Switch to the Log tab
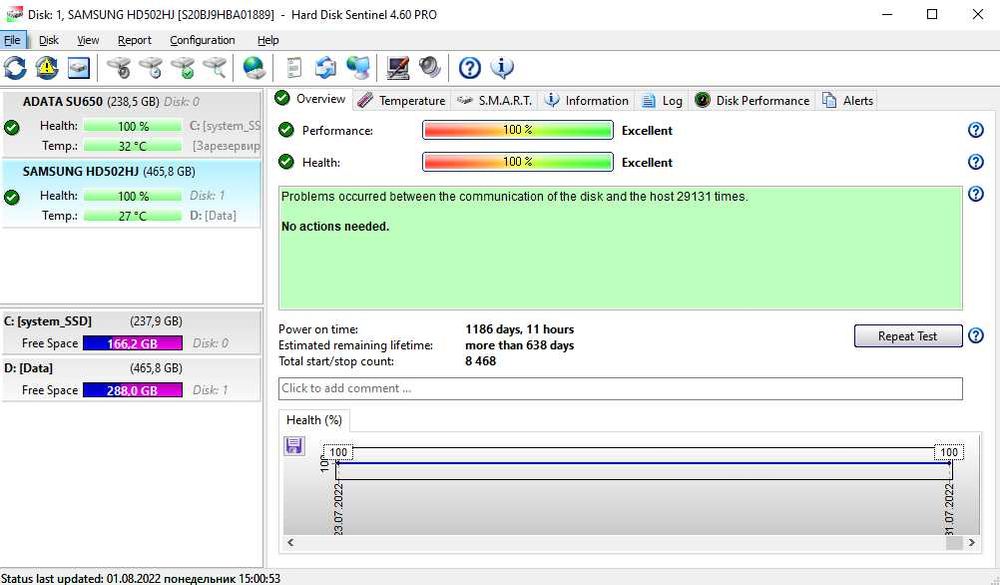Screen dimensions: 1000x585 [662, 101]
